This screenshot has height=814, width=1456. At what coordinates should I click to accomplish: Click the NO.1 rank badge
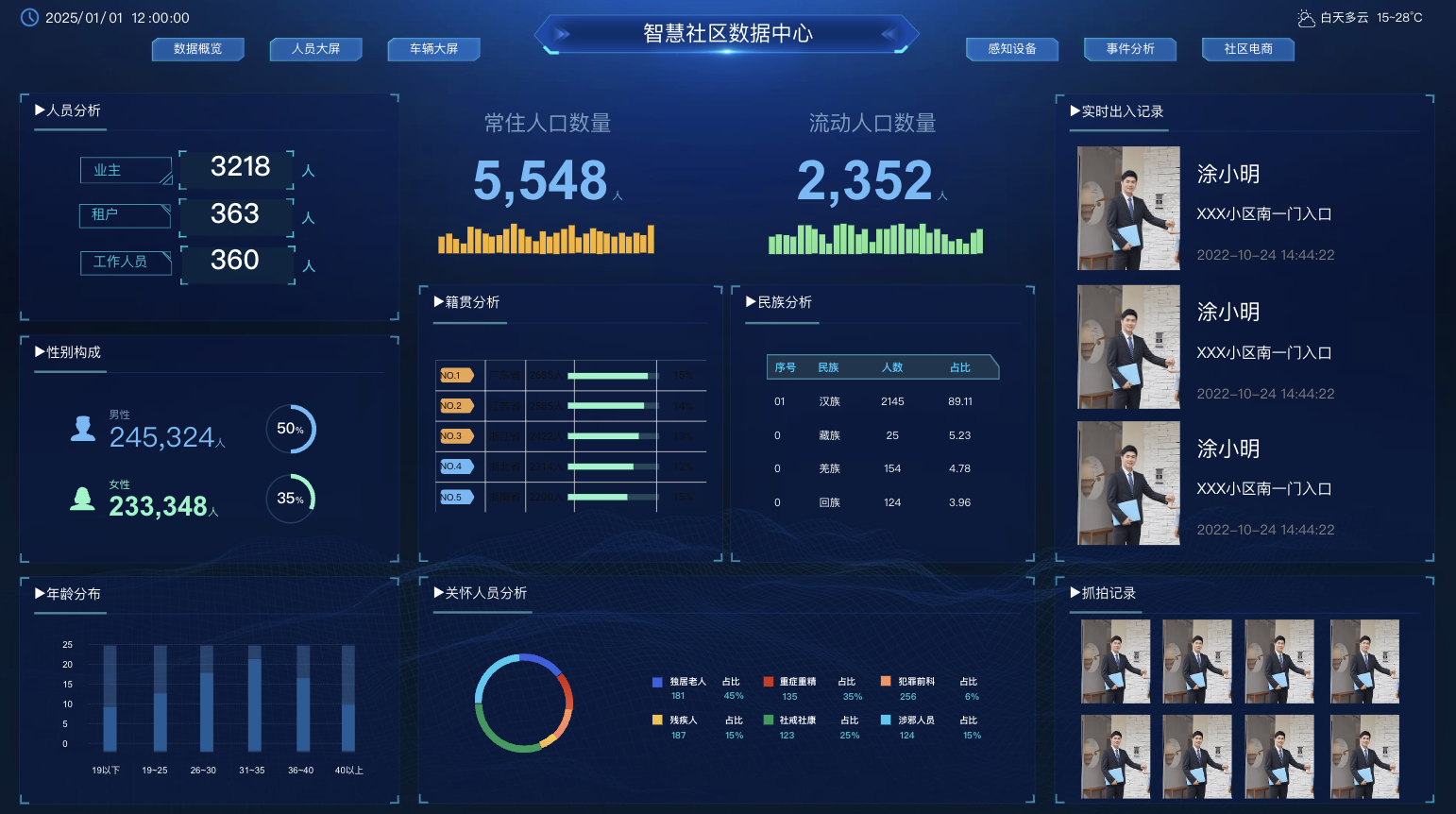coord(456,376)
